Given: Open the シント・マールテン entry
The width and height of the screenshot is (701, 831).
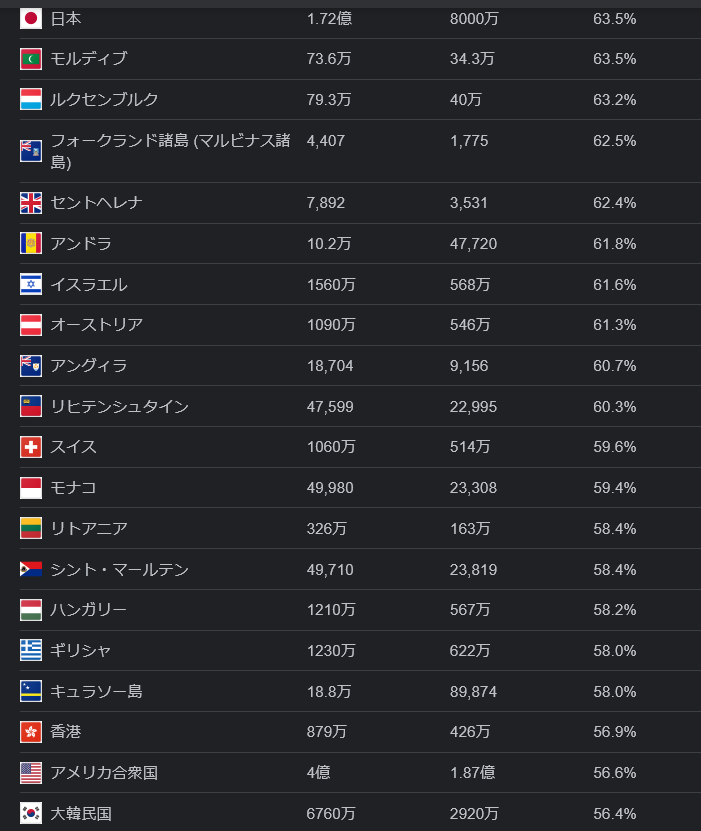Looking at the screenshot, I should (x=119, y=569).
